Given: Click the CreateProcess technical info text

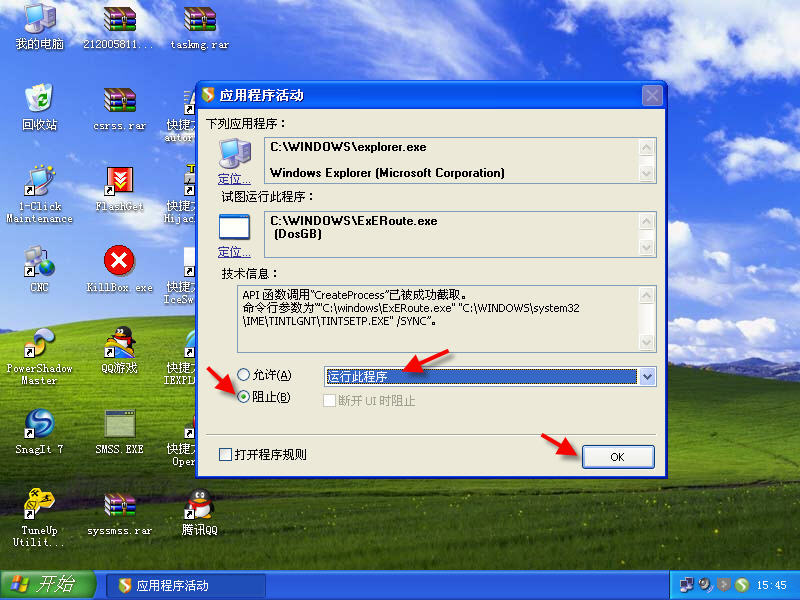Looking at the screenshot, I should 354,295.
